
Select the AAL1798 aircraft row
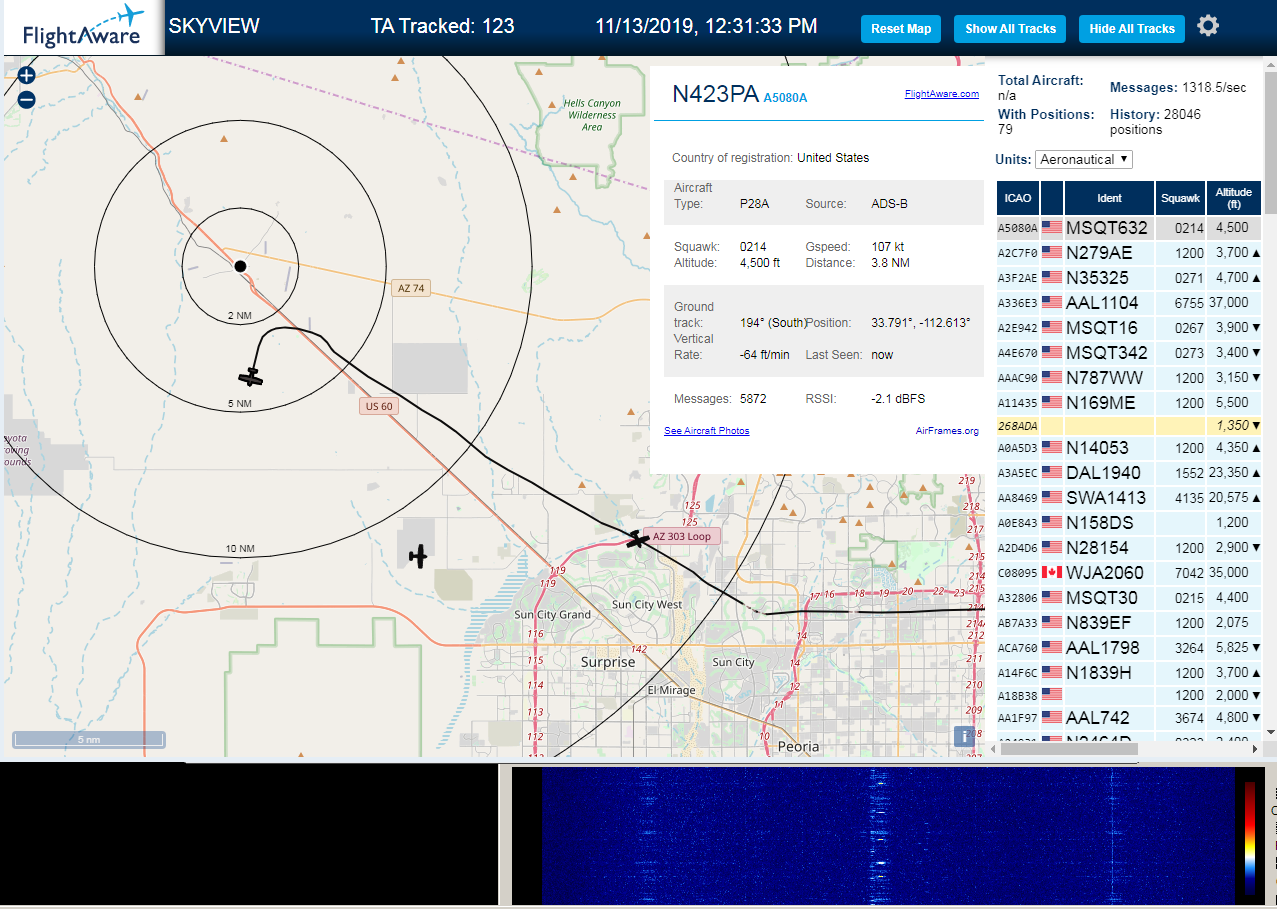tap(1130, 647)
